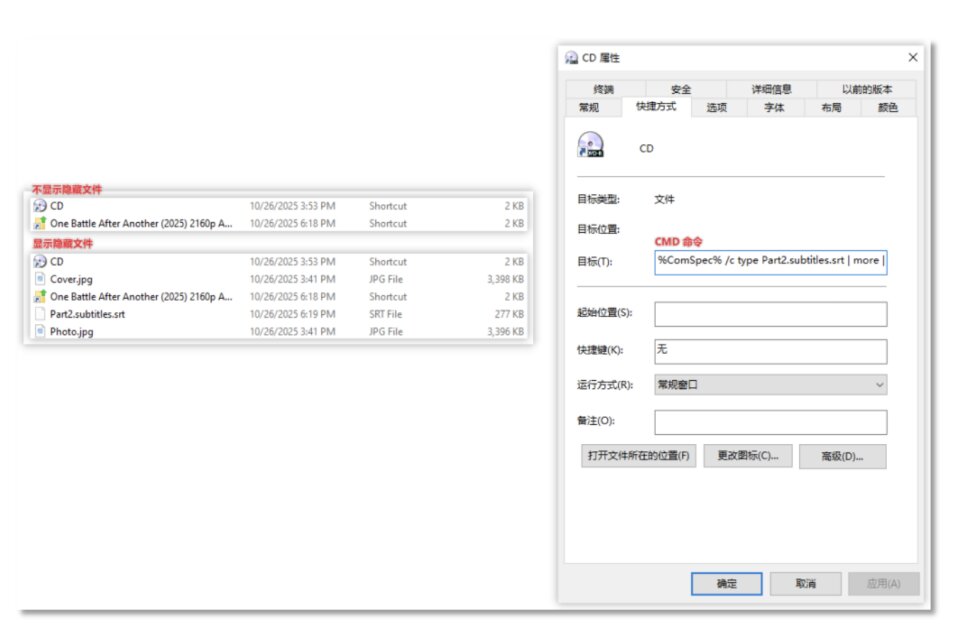Click the 打开文件所在的位置(F) button
The height and width of the screenshot is (637, 960).
click(x=639, y=456)
